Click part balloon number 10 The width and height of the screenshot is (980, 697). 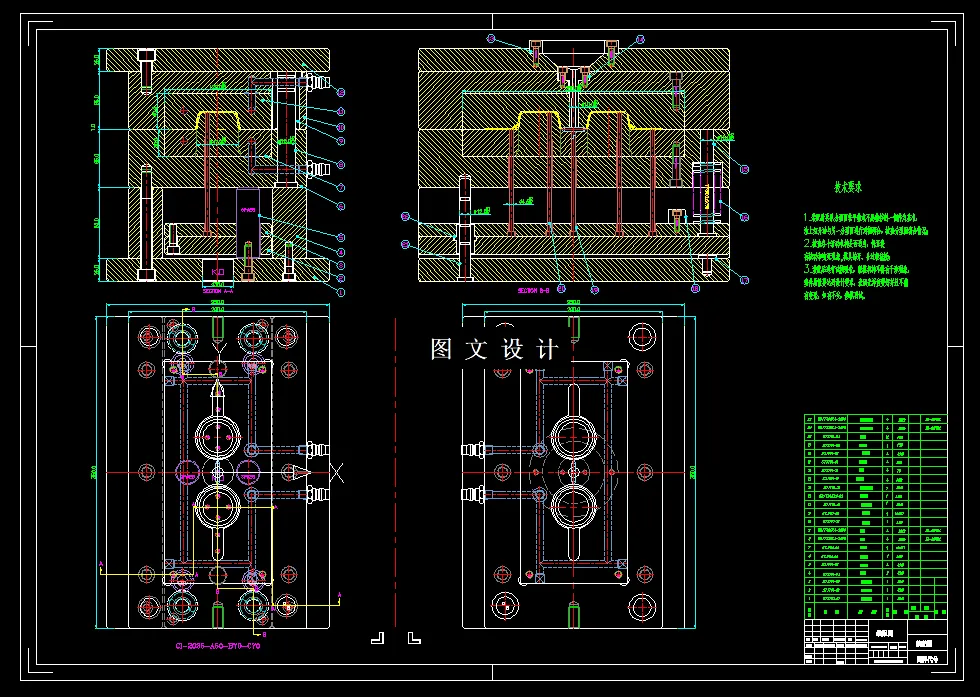[x=341, y=127]
